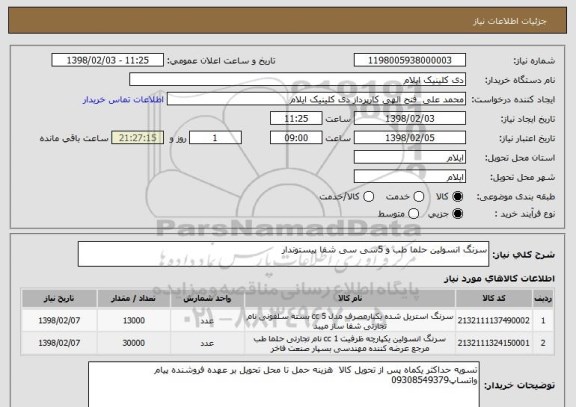Click the شماره نیاز field 1198005938000003

click(x=410, y=60)
